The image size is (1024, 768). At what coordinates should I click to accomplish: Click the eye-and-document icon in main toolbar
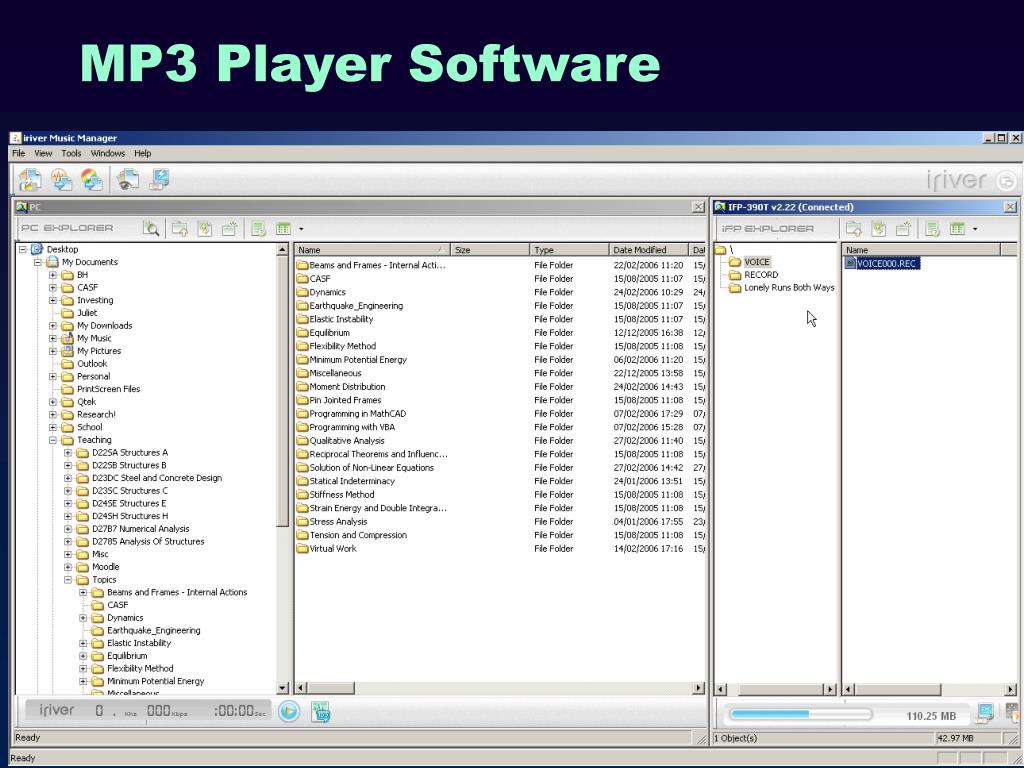pos(128,180)
